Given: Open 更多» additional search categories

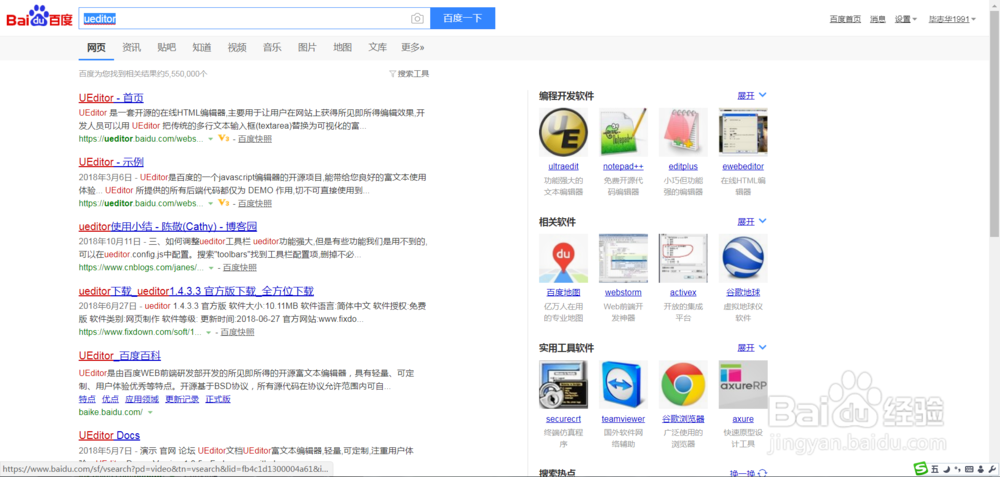Looking at the screenshot, I should [413, 47].
